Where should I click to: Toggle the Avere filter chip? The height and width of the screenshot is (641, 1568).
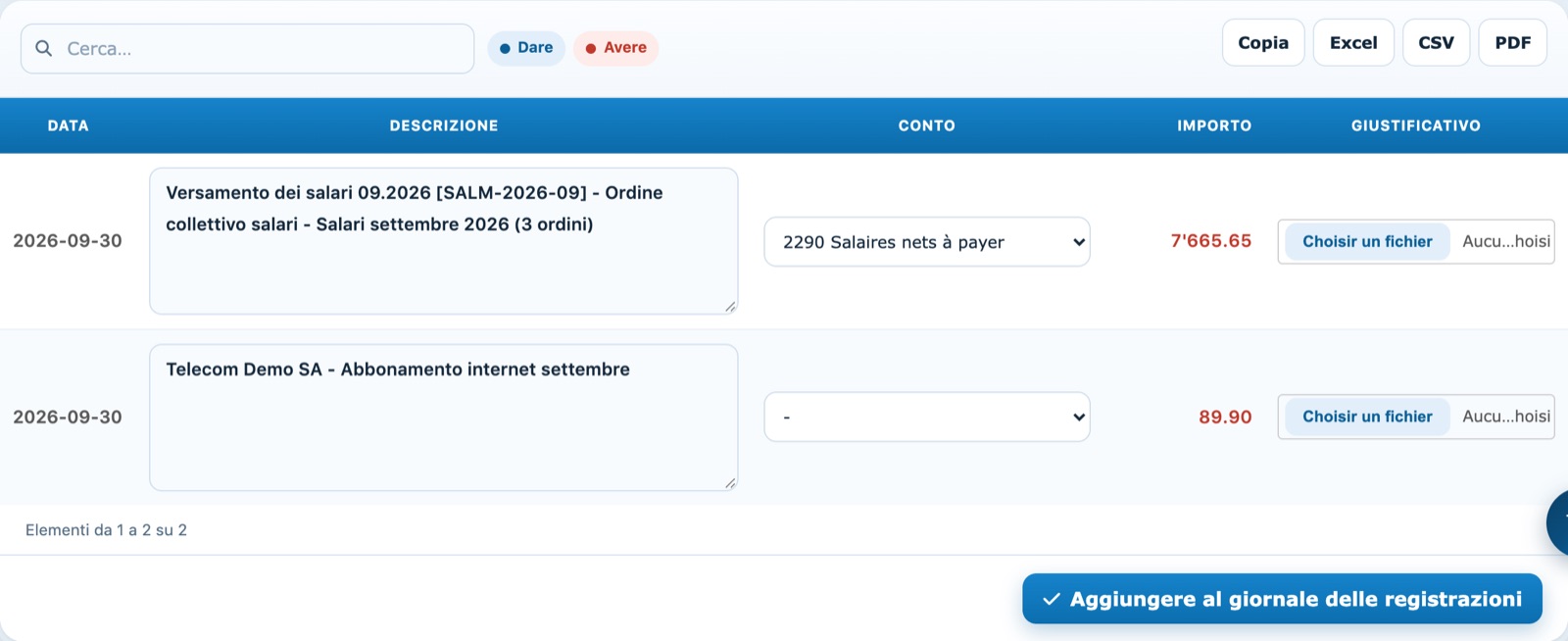[x=615, y=48]
